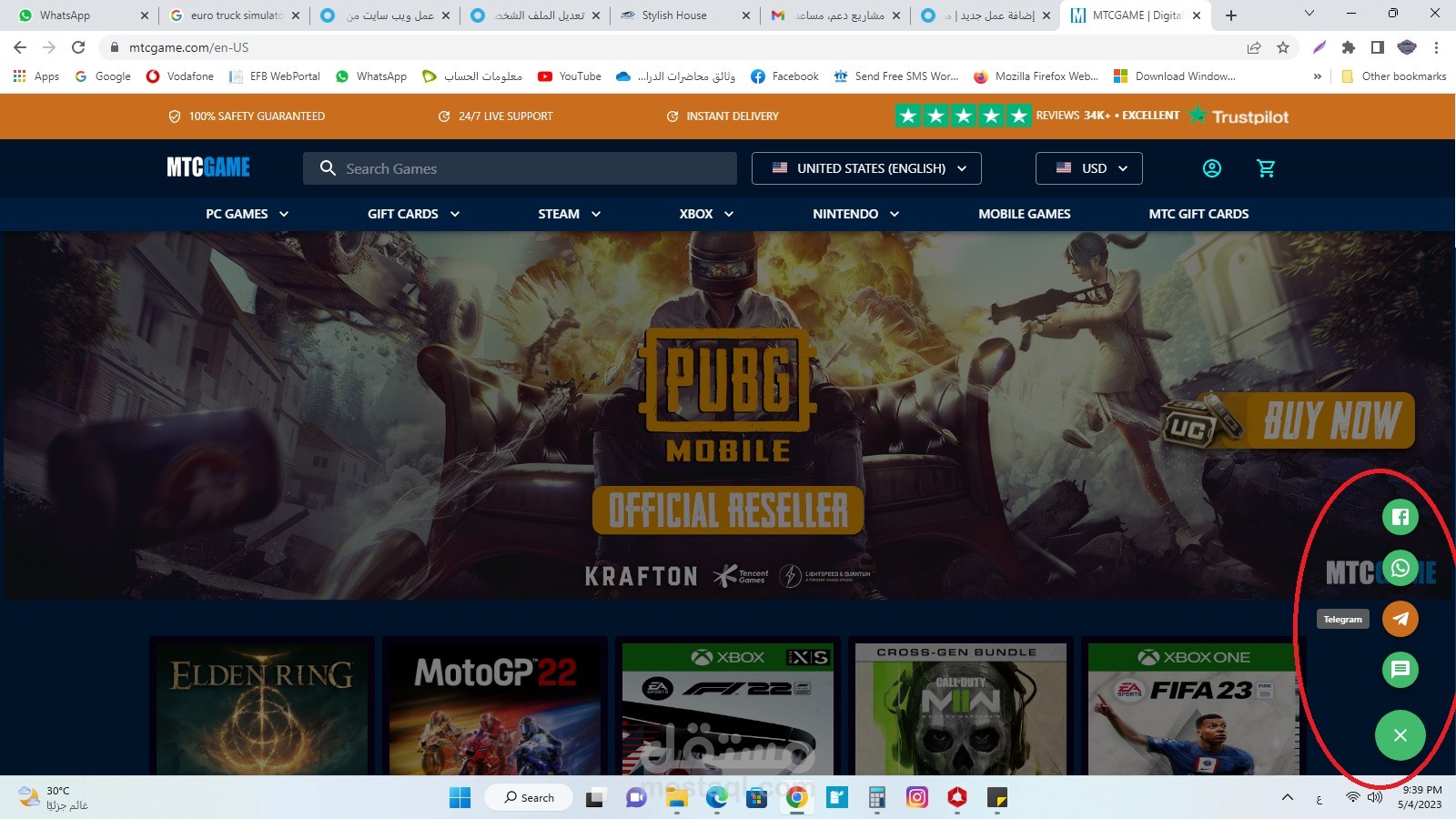Expand the PC GAMES menu
Image resolution: width=1456 pixels, height=819 pixels.
point(247,214)
